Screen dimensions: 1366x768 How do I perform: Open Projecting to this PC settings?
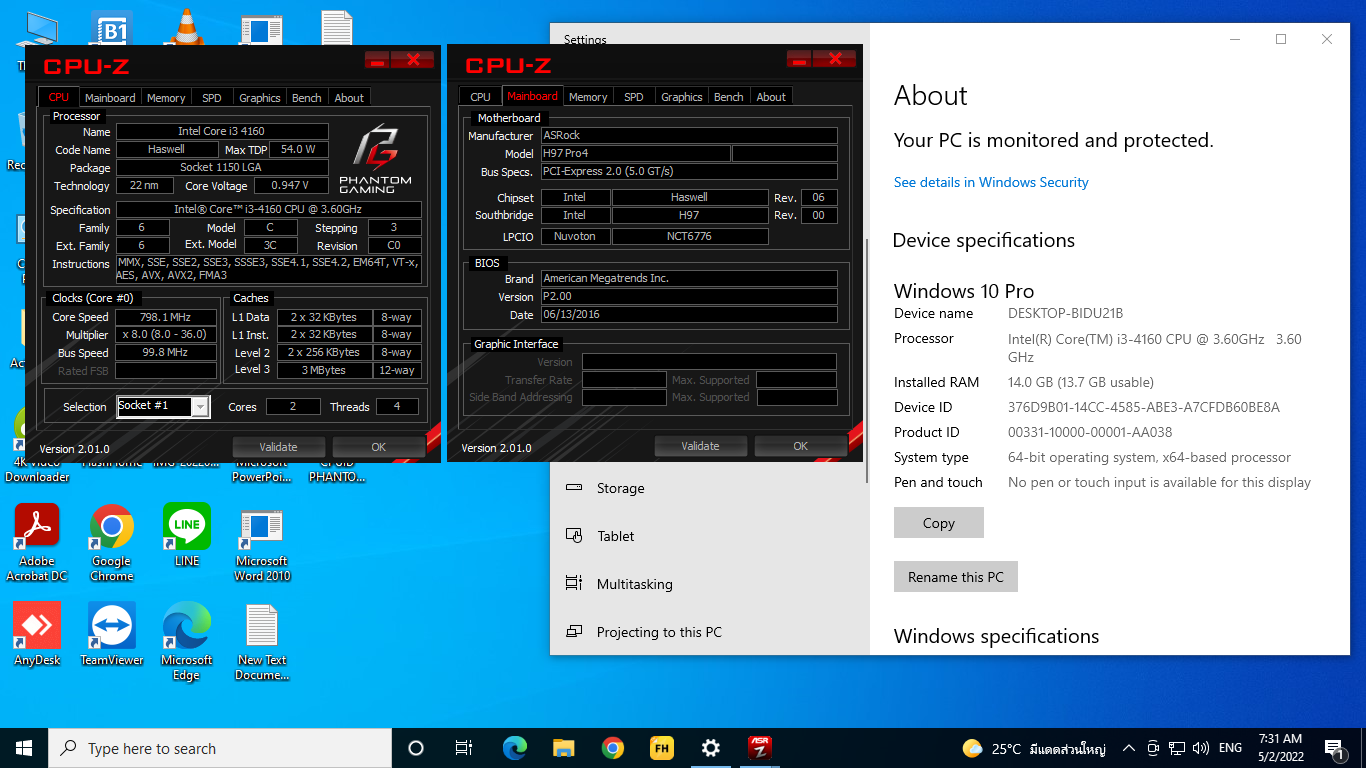coord(659,632)
